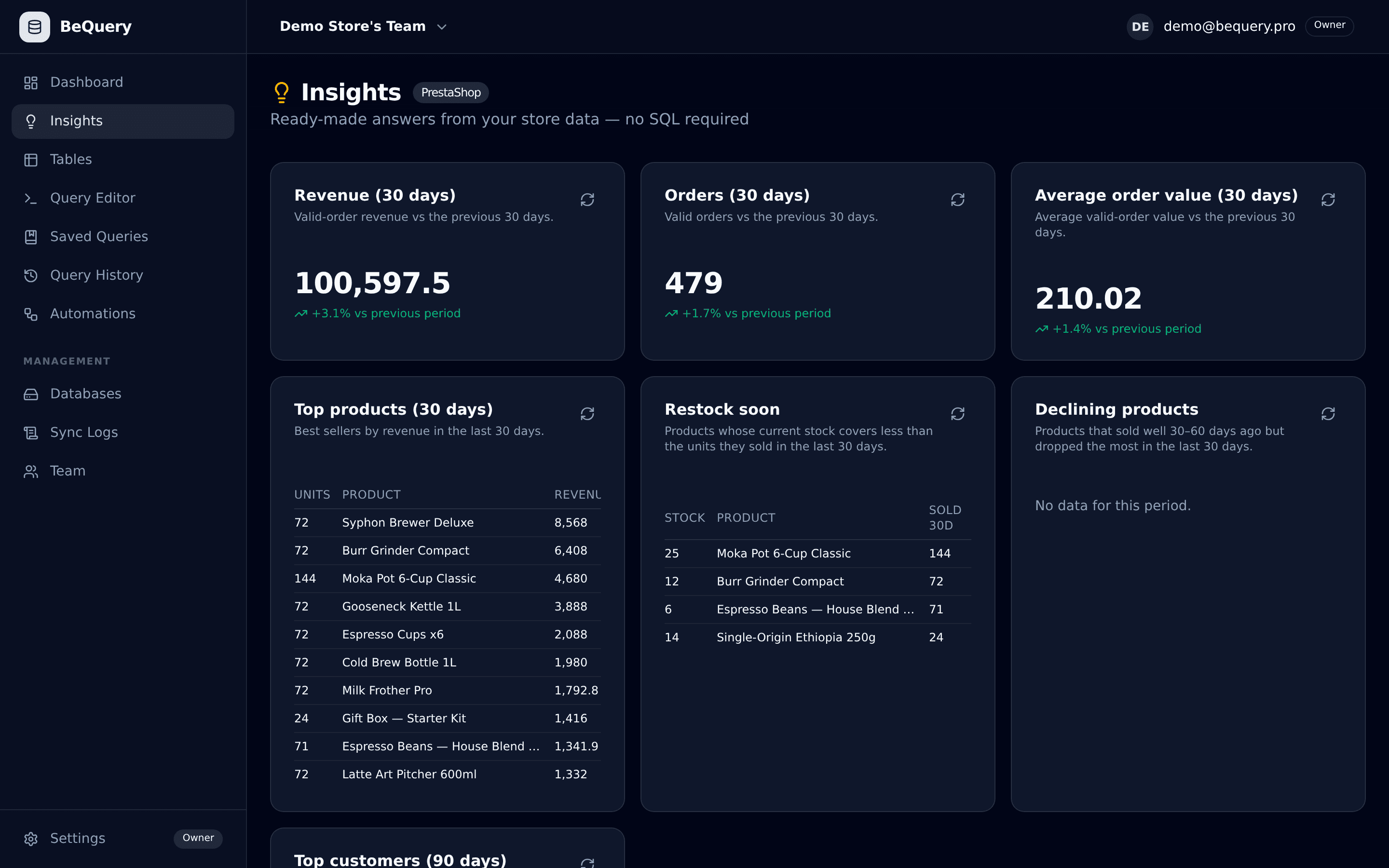Select the Syphon Brewer Deluxe row
The height and width of the screenshot is (868, 1389).
click(x=447, y=522)
